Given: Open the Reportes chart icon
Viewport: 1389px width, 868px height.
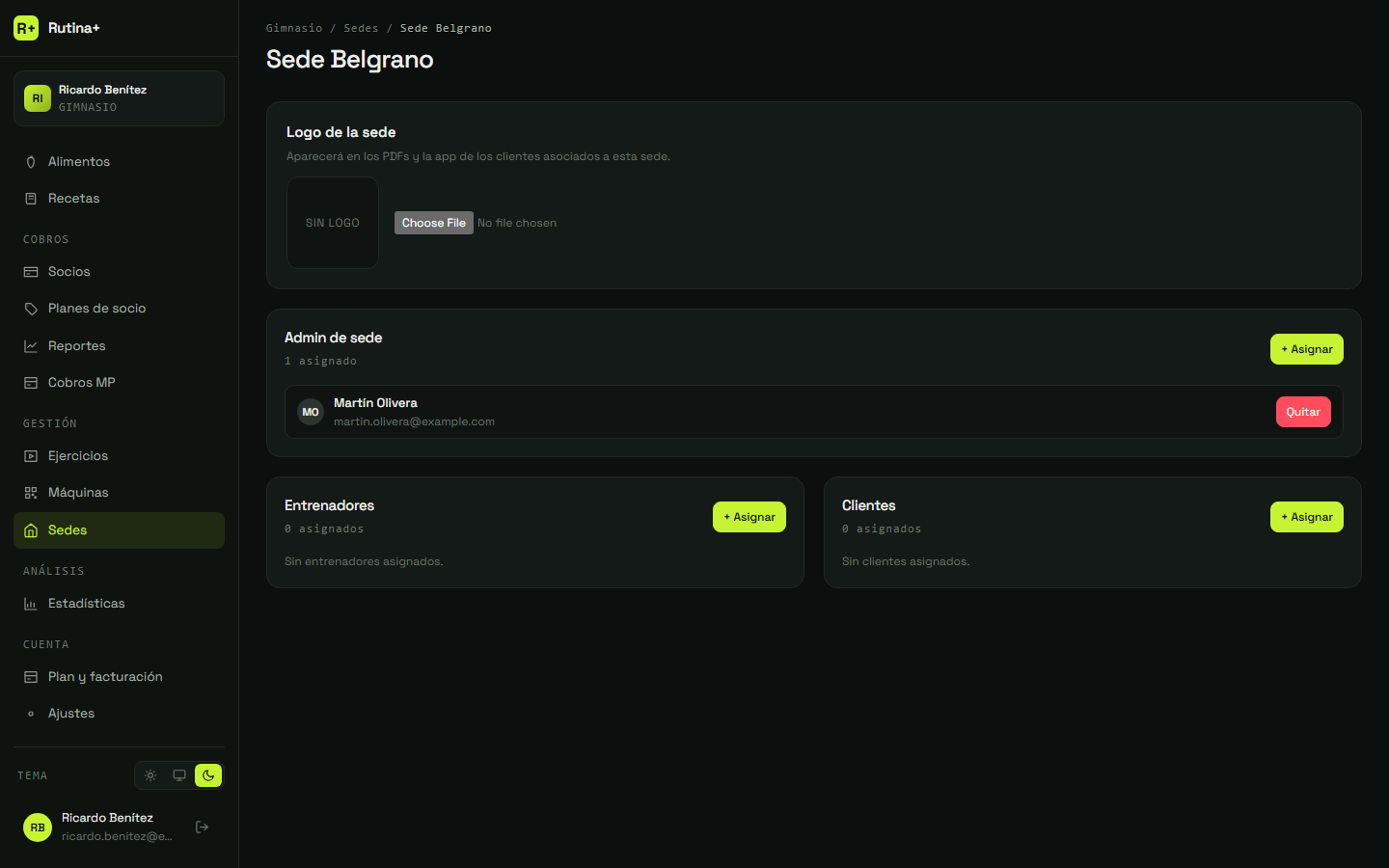Looking at the screenshot, I should point(31,346).
